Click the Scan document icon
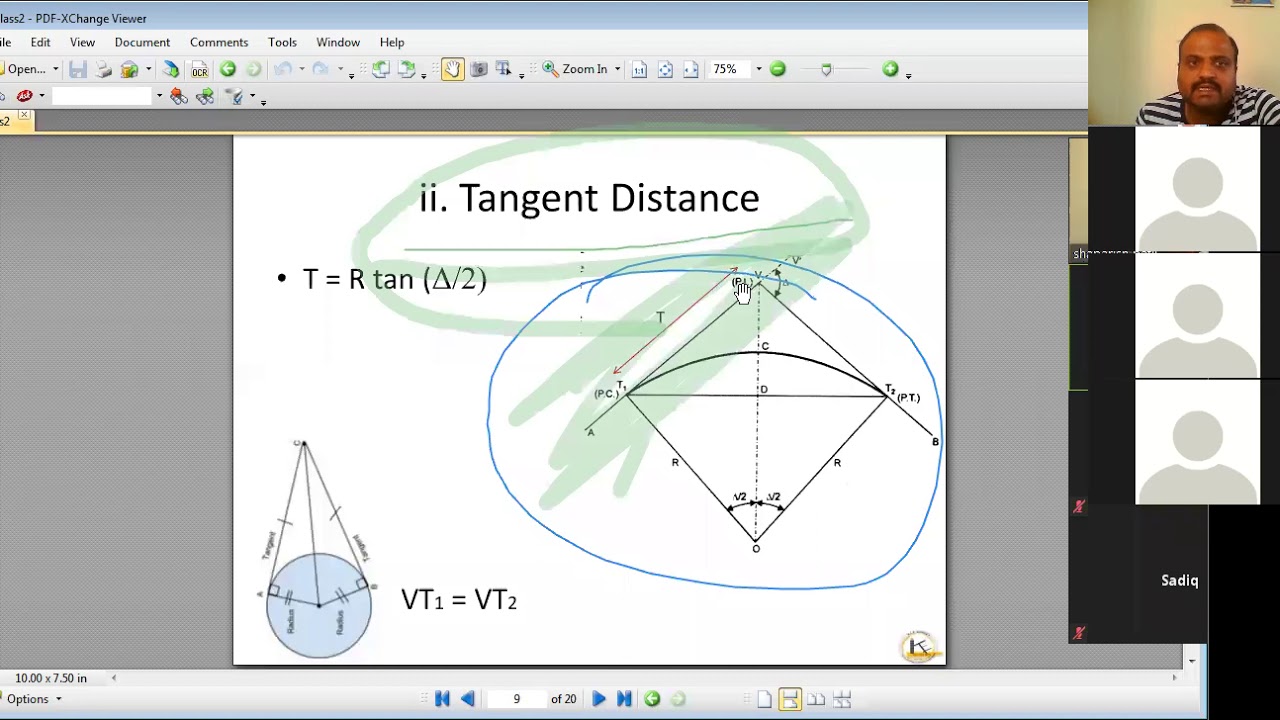1280x720 pixels. click(171, 69)
